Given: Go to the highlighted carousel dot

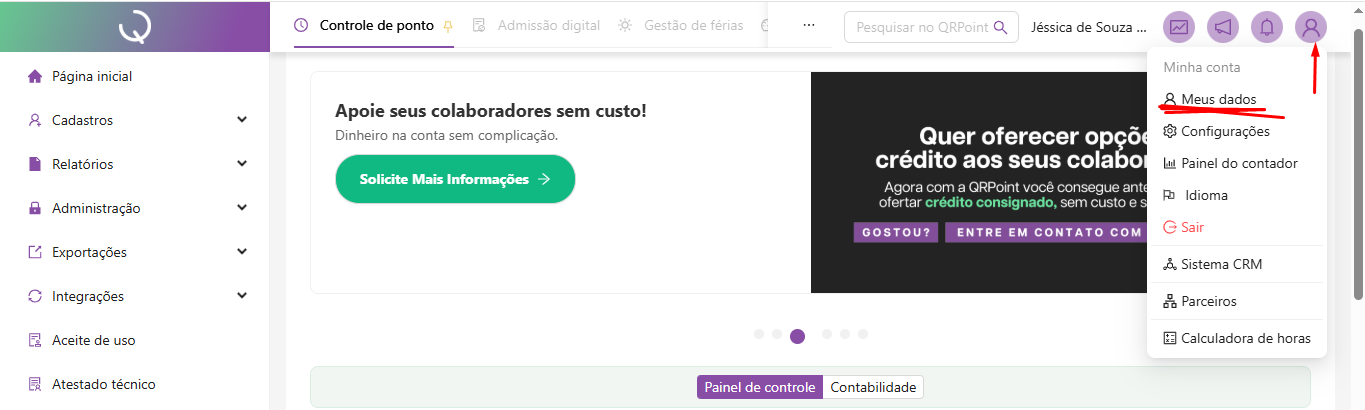Looking at the screenshot, I should click(797, 336).
